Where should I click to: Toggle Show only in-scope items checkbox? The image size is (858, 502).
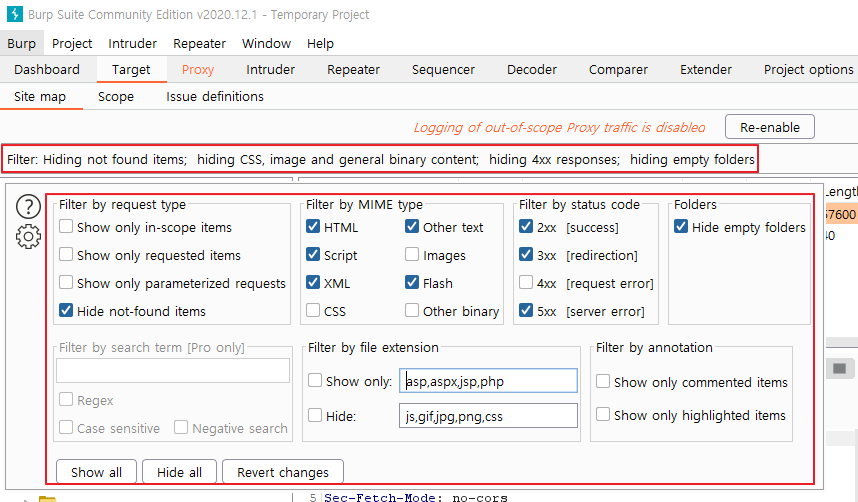click(66, 227)
